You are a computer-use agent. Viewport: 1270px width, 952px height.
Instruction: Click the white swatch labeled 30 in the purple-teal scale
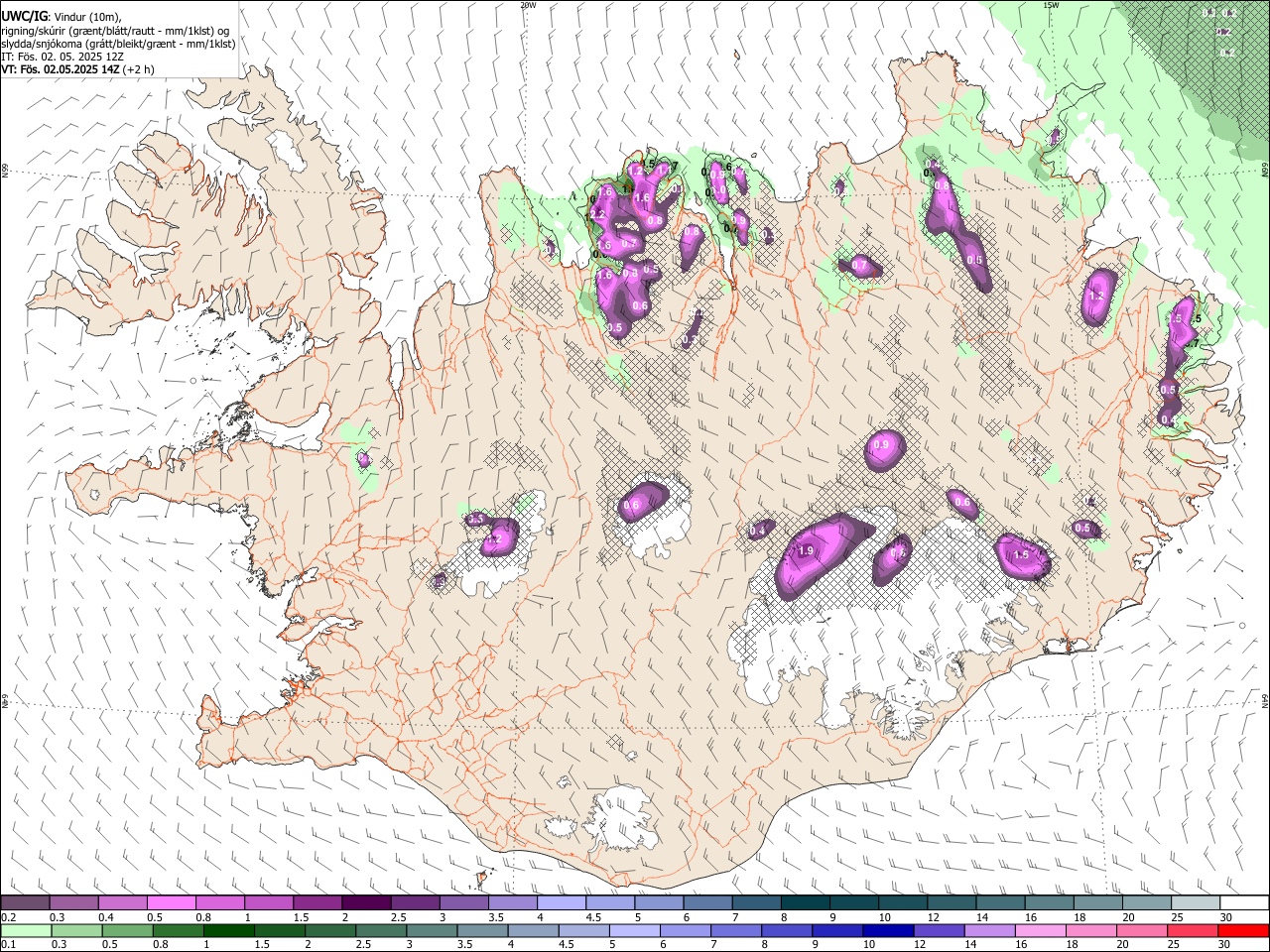[x=1243, y=903]
